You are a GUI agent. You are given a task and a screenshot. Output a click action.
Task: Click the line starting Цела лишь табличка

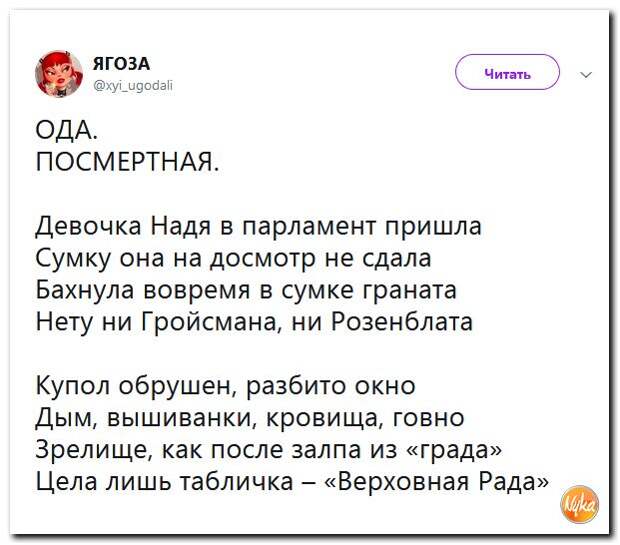pyautogui.click(x=292, y=482)
